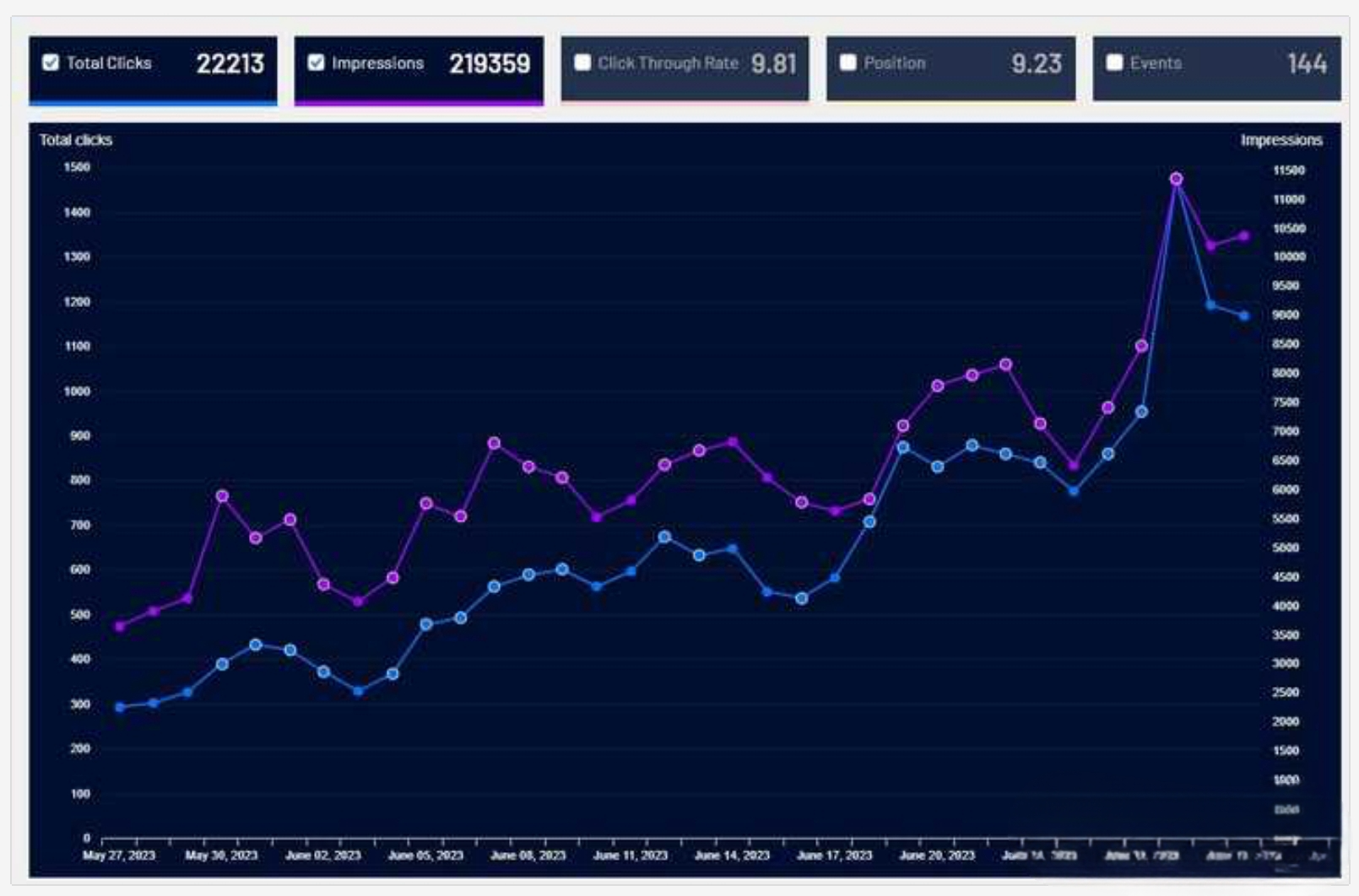The height and width of the screenshot is (896, 1359).
Task: Click the blue clicks point at June 08
Action: click(529, 575)
